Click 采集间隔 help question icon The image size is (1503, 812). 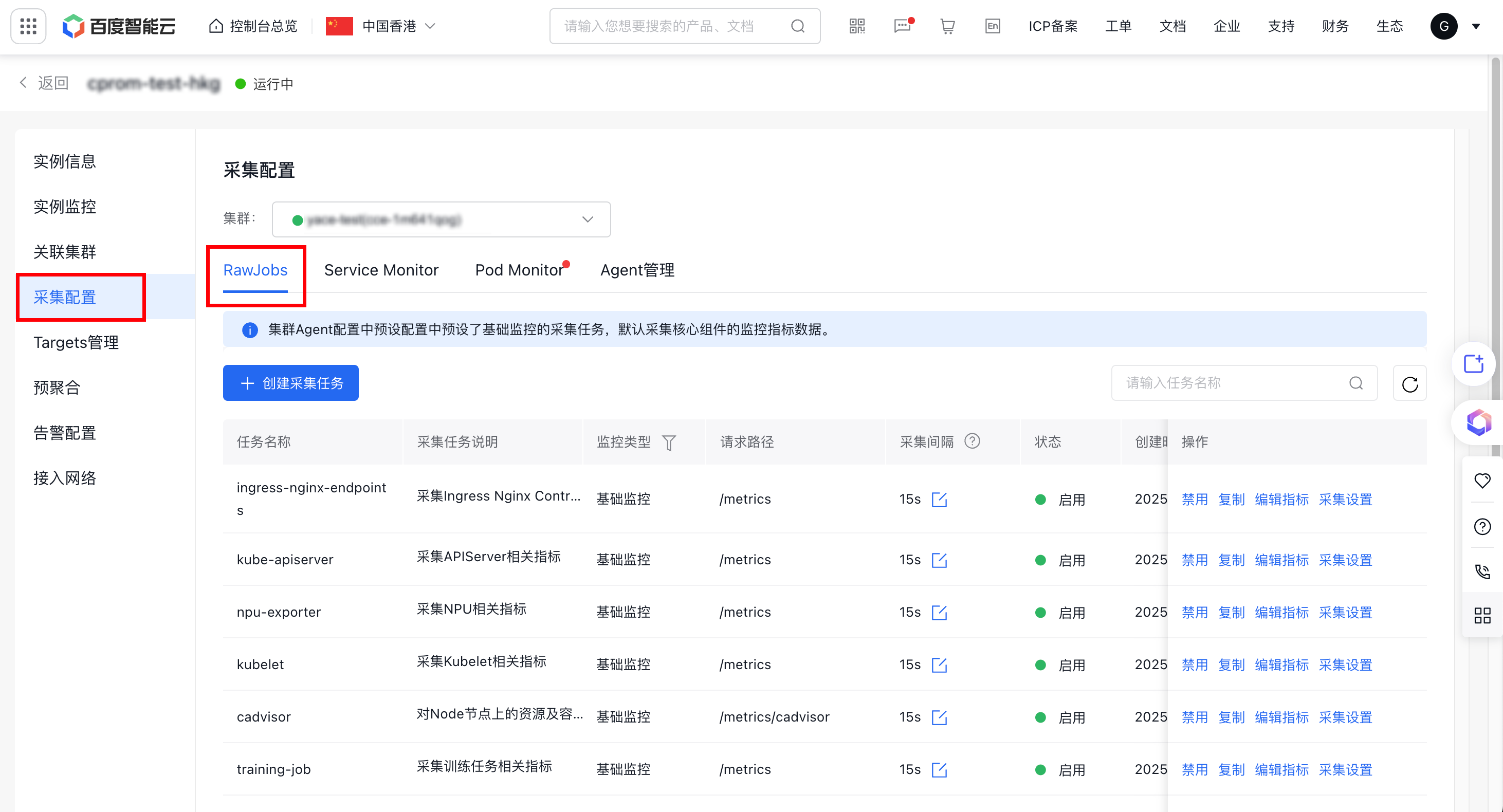click(972, 441)
